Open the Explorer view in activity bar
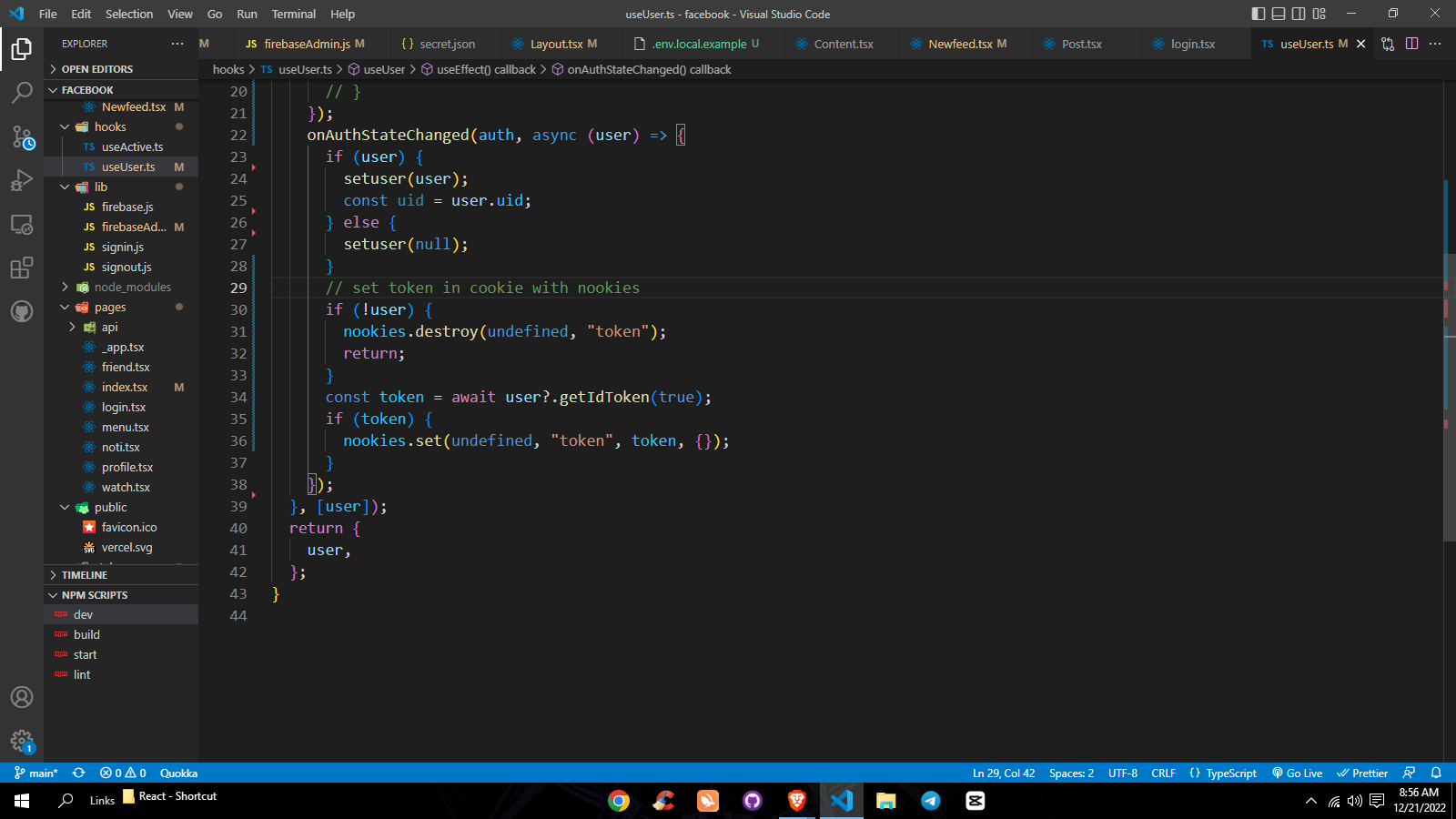Image resolution: width=1456 pixels, height=819 pixels. point(22,48)
